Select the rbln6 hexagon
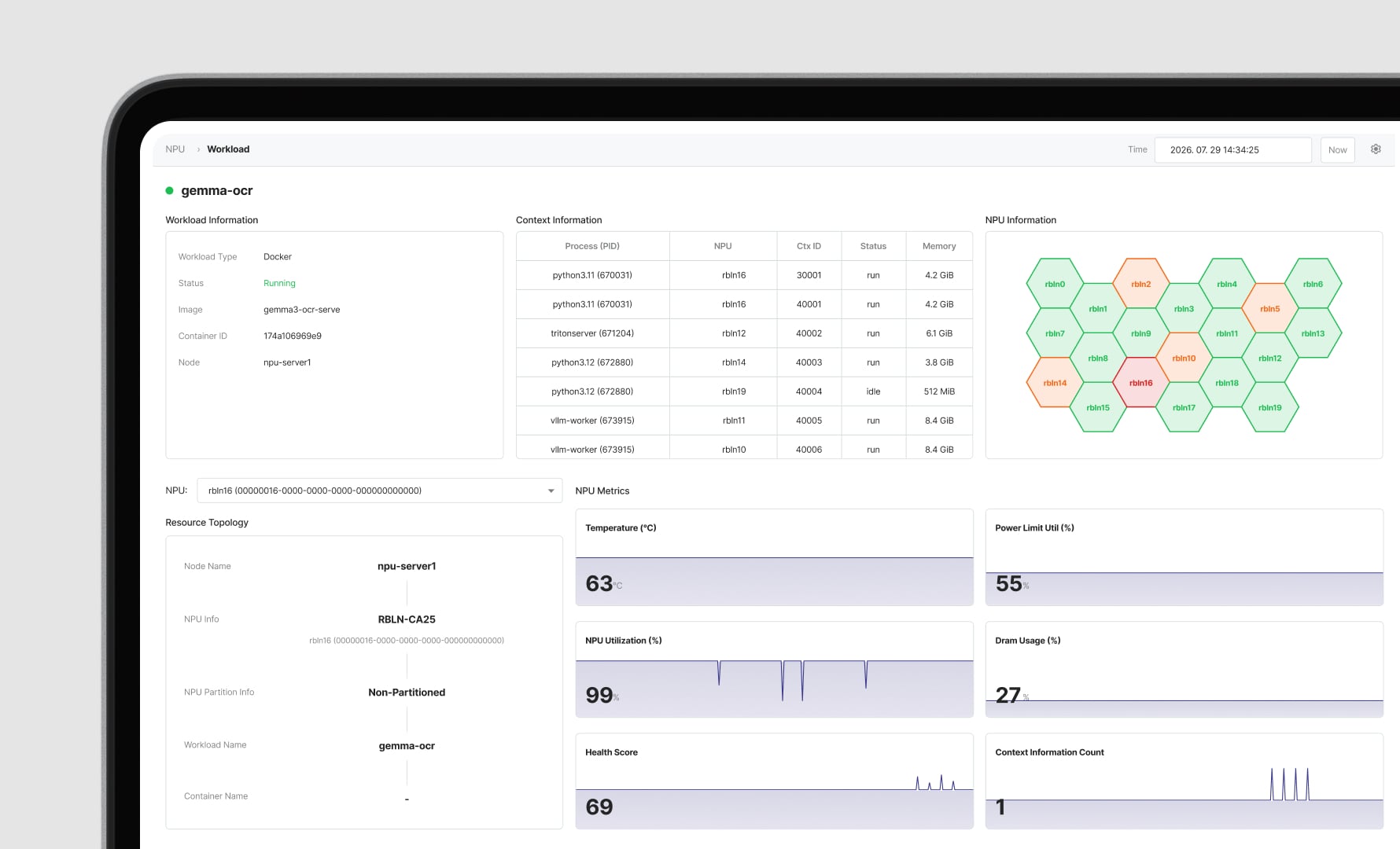 click(x=1313, y=284)
